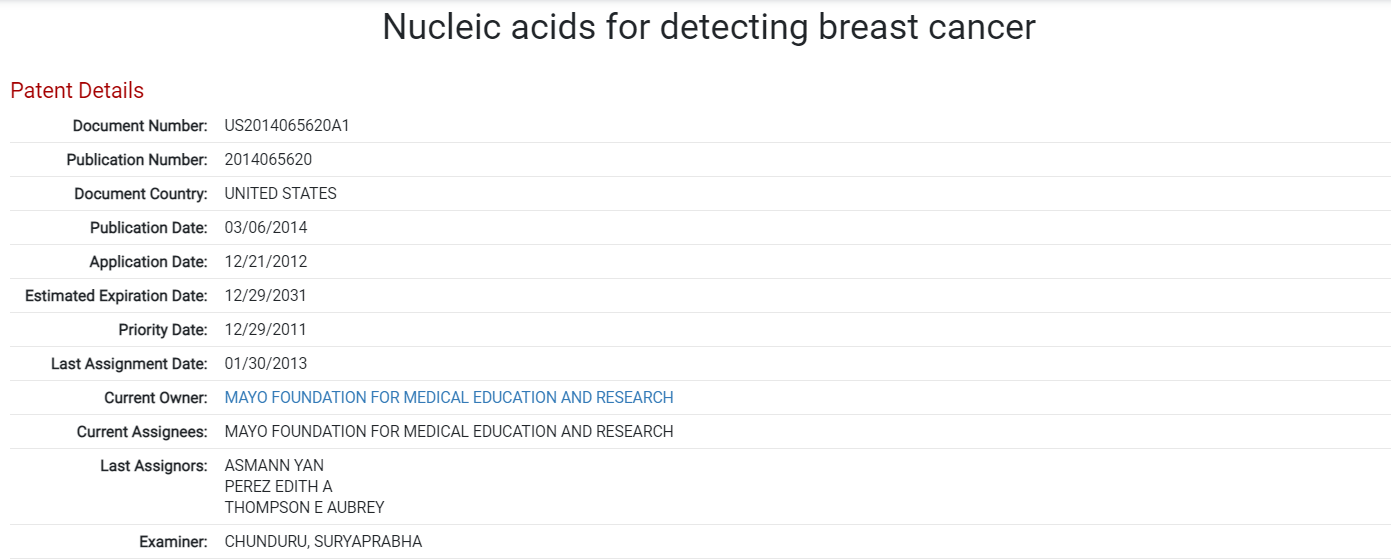This screenshot has width=1391, height=559.
Task: Open the Mayo Foundation Current Owner link
Action: pyautogui.click(x=449, y=398)
